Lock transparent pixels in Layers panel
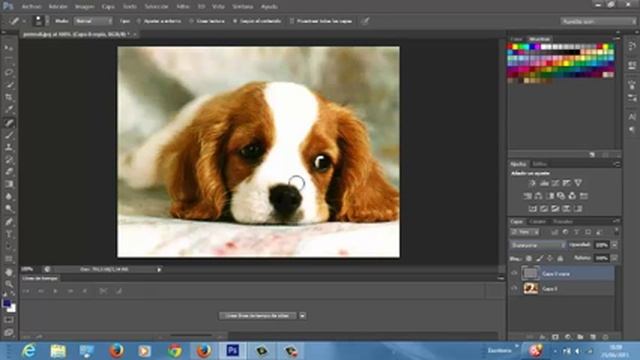The image size is (640, 360). tap(529, 258)
